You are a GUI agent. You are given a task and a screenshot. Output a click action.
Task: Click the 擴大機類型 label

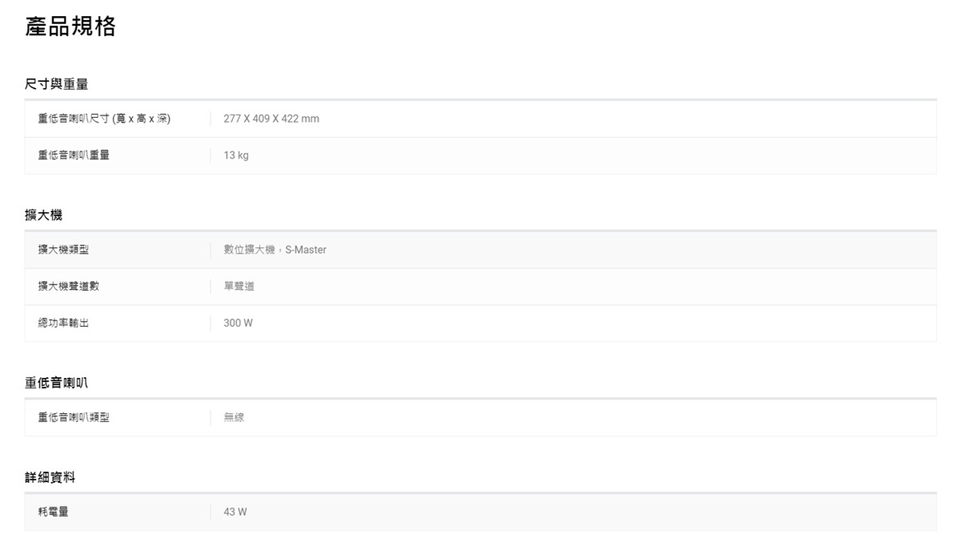[63, 250]
